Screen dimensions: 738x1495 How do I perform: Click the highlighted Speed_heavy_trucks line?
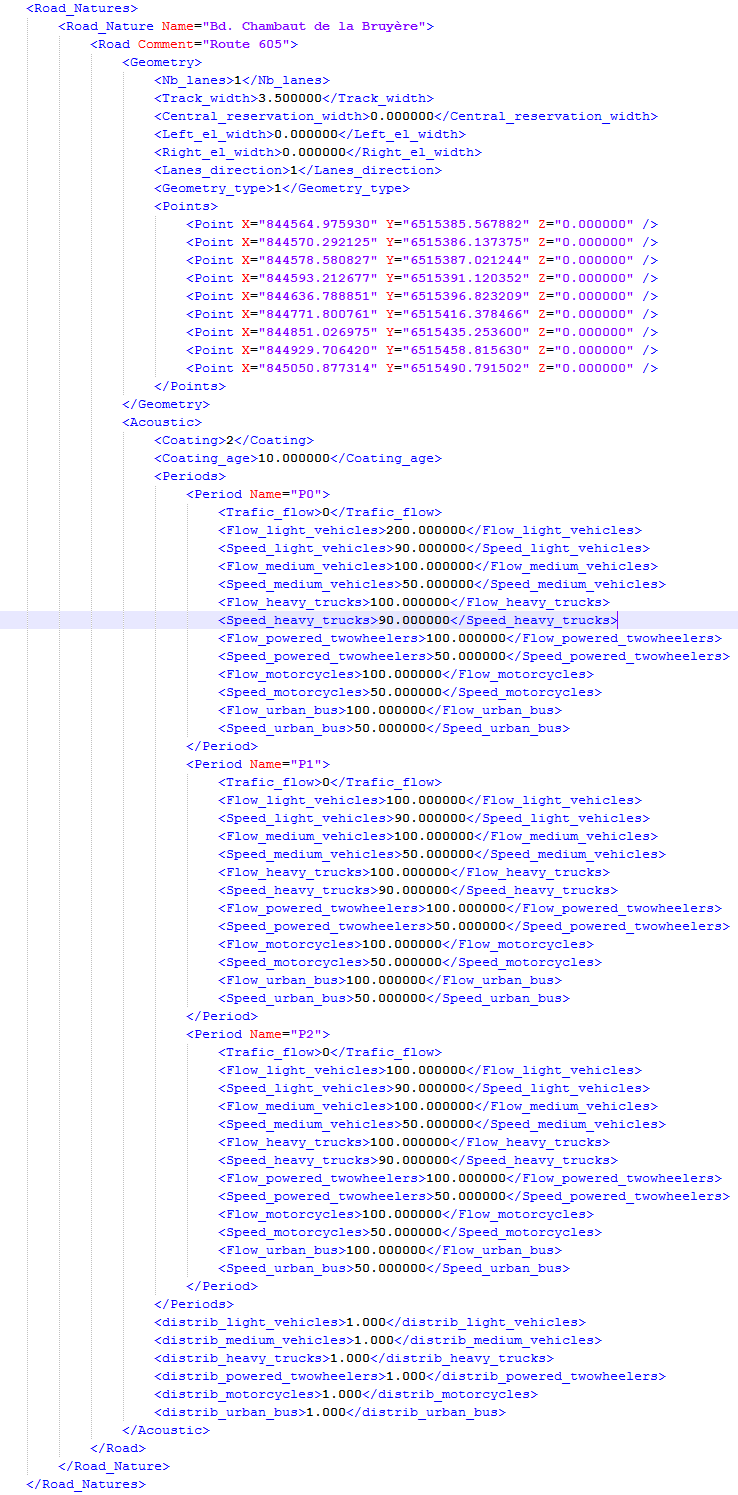tap(418, 620)
